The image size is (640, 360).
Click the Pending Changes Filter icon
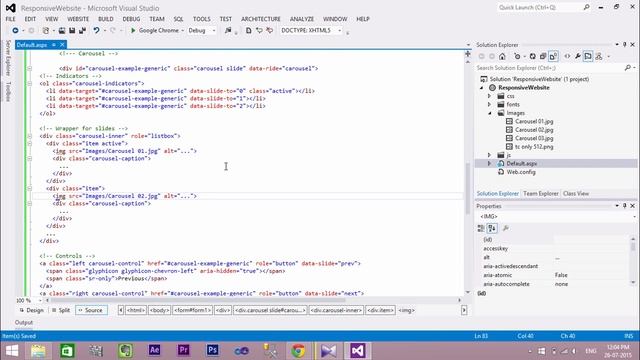pyautogui.click(x=517, y=56)
